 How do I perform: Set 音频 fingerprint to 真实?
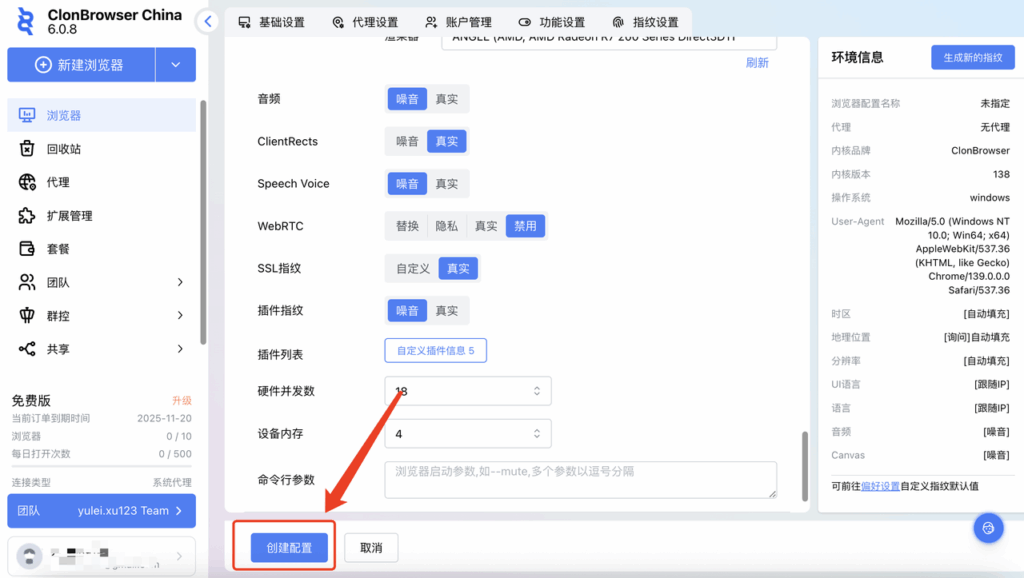(x=447, y=98)
